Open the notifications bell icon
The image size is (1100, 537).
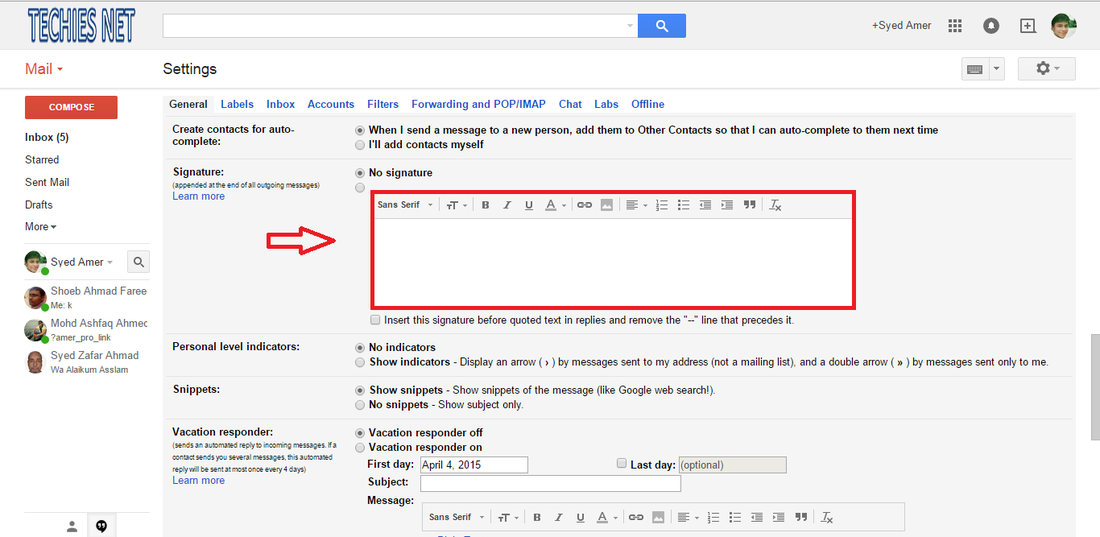pos(991,26)
